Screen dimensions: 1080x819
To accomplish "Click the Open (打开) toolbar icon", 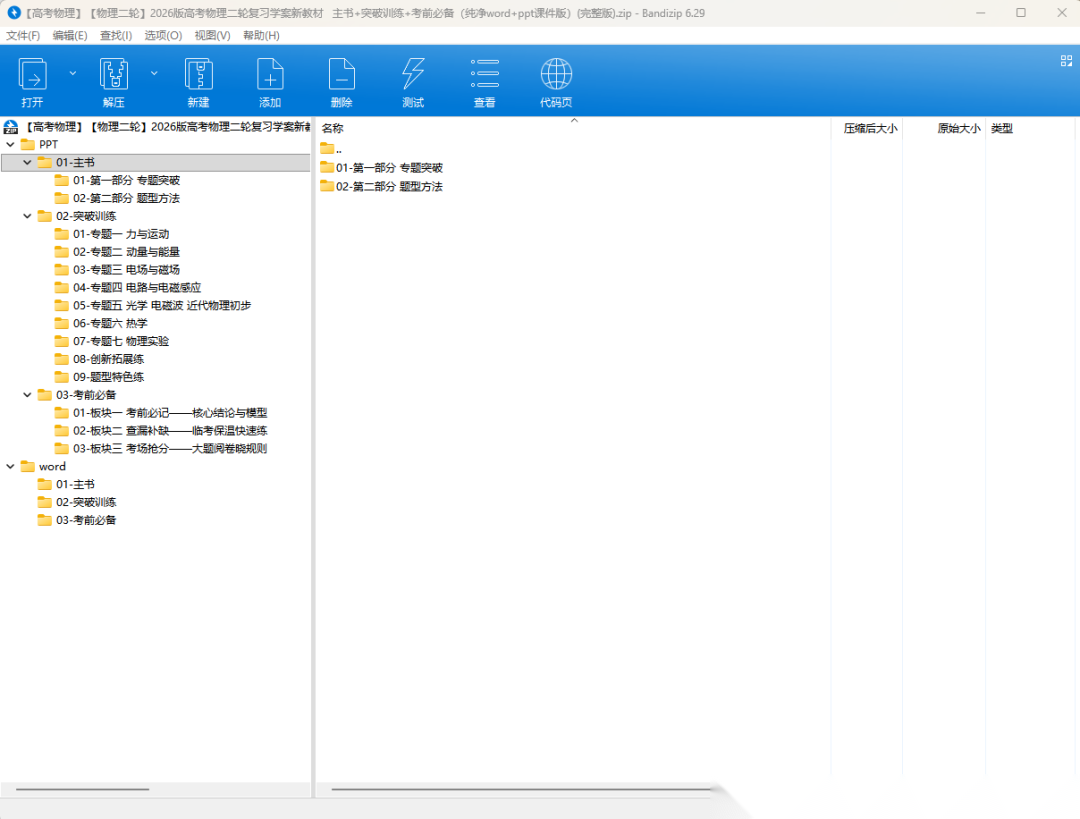I will pyautogui.click(x=32, y=76).
